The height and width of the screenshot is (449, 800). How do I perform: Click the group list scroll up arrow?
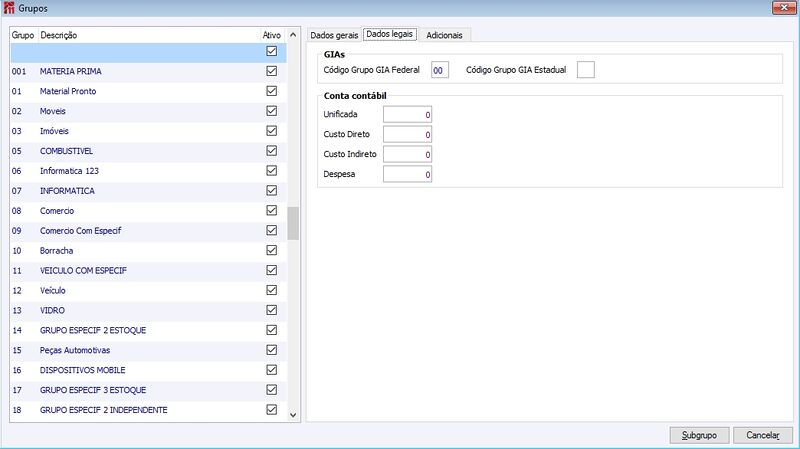tap(293, 35)
